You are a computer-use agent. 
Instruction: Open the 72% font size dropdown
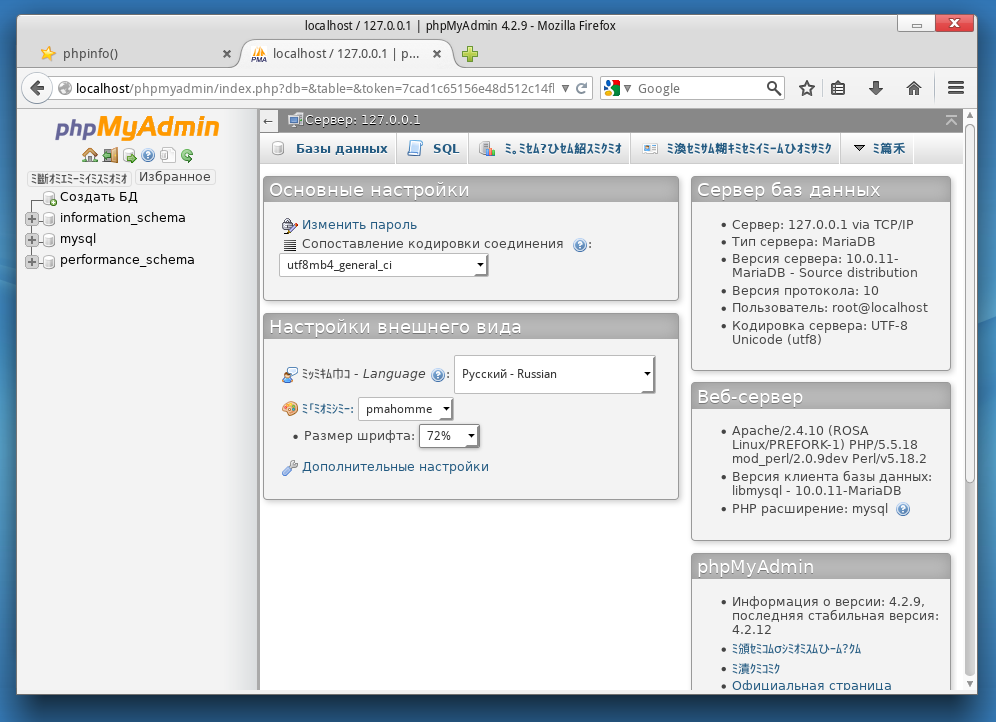click(449, 436)
